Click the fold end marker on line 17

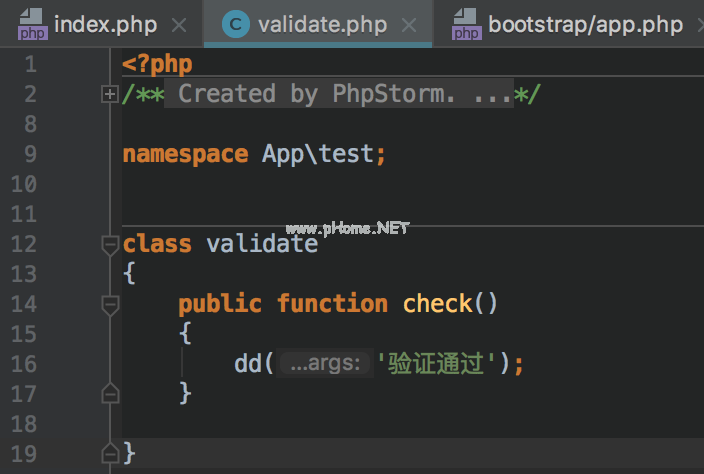110,394
